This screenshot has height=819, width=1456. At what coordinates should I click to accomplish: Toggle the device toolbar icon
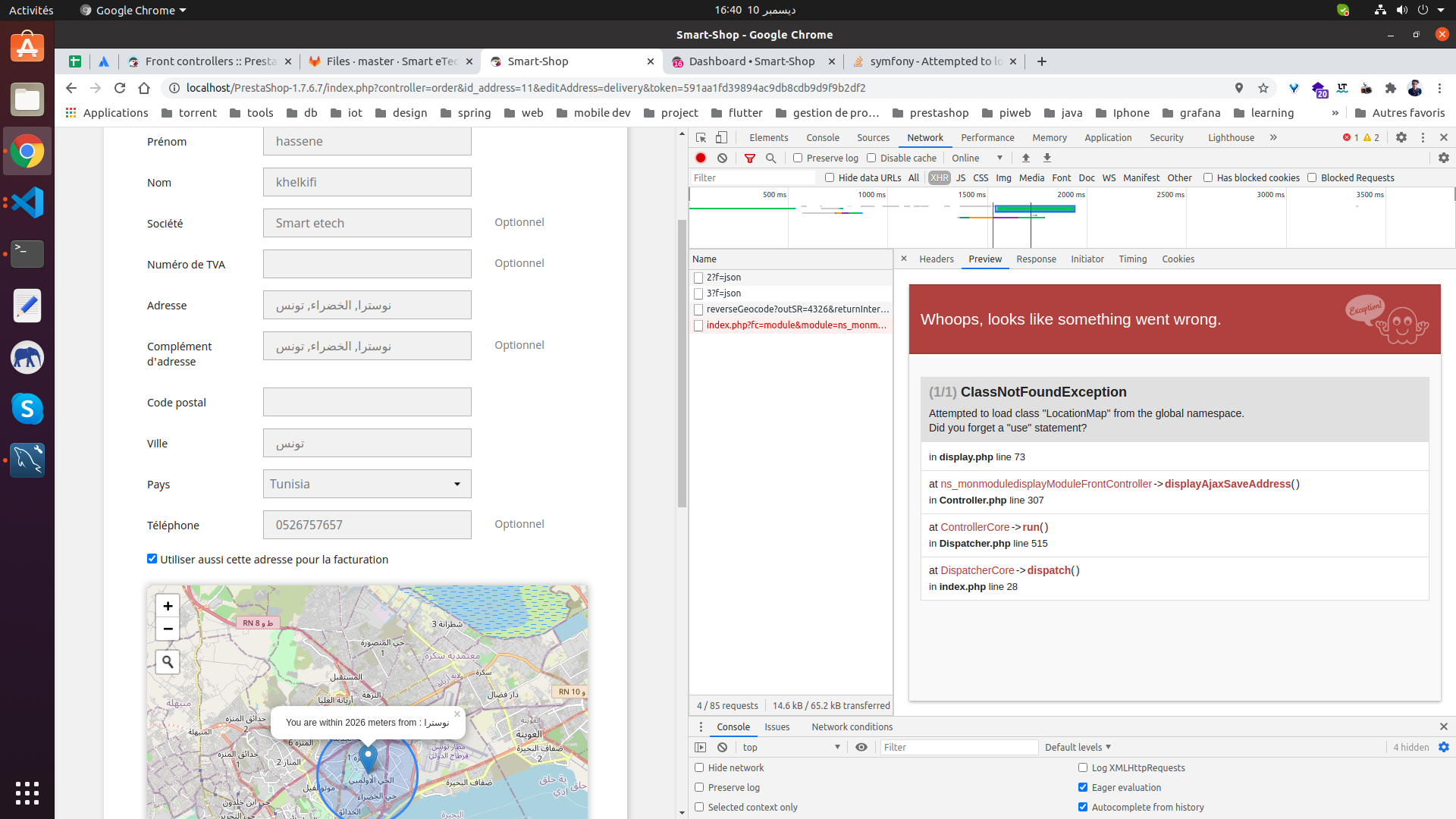point(721,137)
